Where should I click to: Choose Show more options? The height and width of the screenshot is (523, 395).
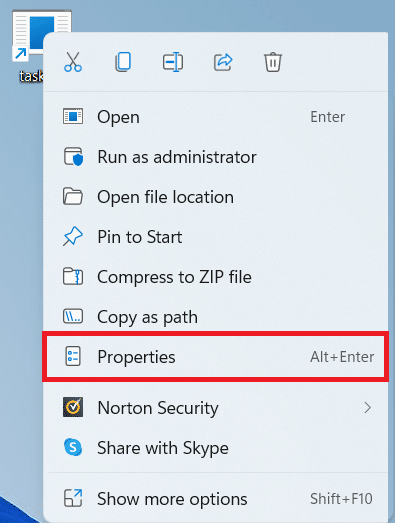215,499
